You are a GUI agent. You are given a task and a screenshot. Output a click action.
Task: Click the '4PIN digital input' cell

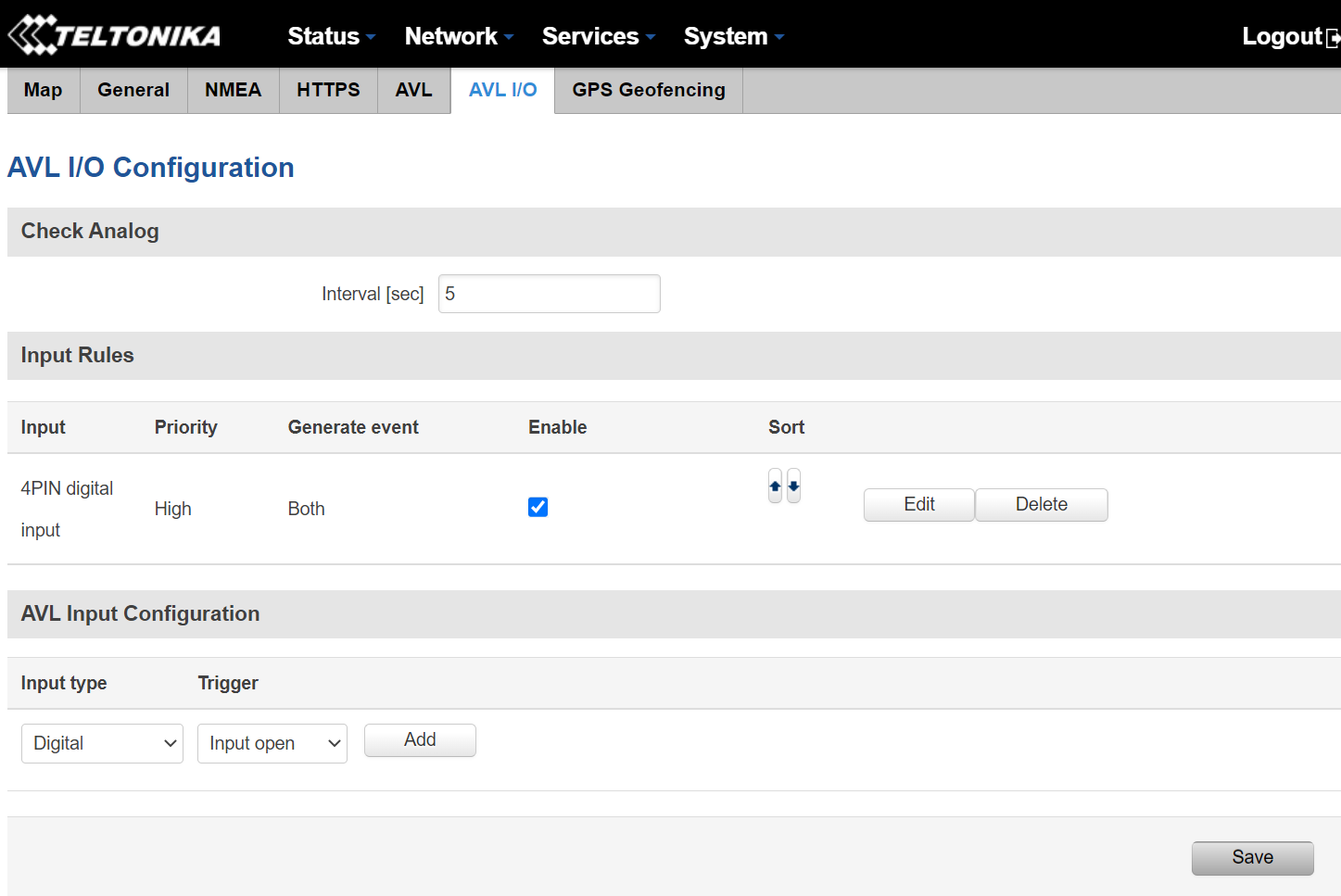click(68, 509)
